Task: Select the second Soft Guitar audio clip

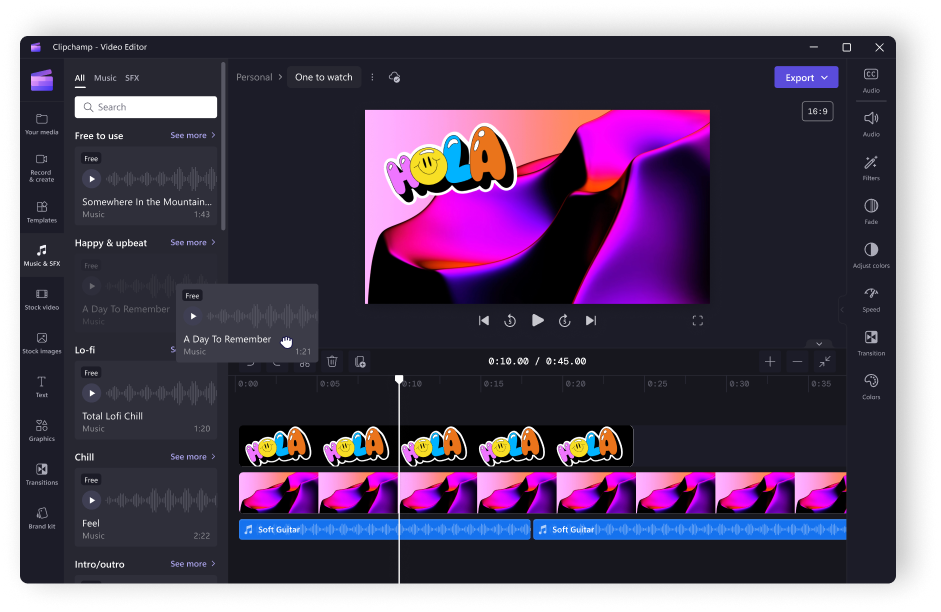Action: 690,529
